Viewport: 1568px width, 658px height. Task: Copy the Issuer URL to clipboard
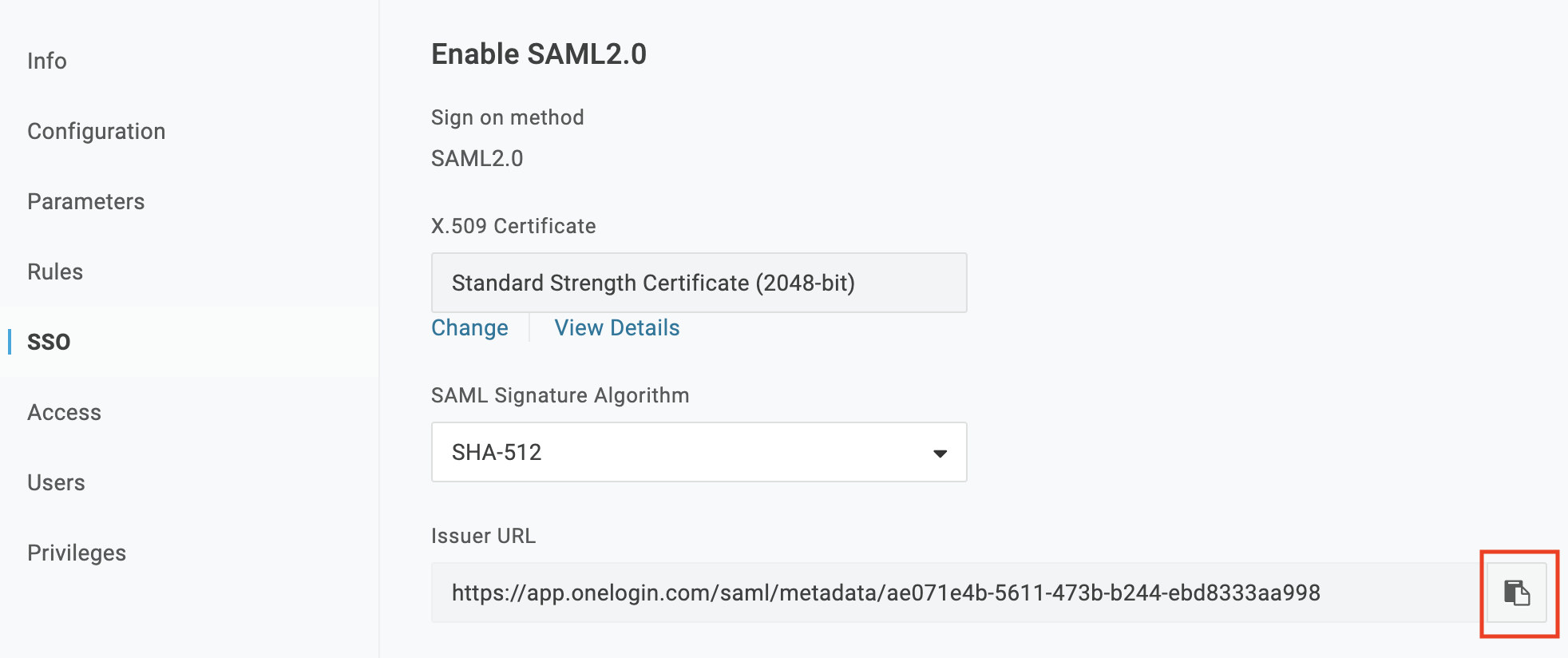tap(1516, 593)
